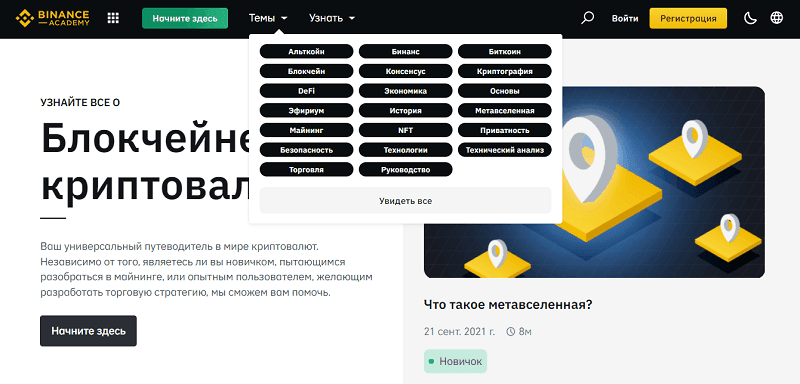Open article Что такое метавселенная?
This screenshot has width=800, height=384.
[508, 305]
